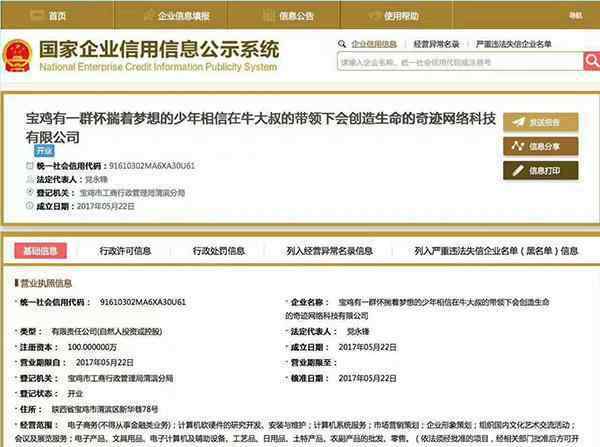Screen dimensions: 600x447
Task: Click the 登记状态 value 开业
Action: click(75, 393)
